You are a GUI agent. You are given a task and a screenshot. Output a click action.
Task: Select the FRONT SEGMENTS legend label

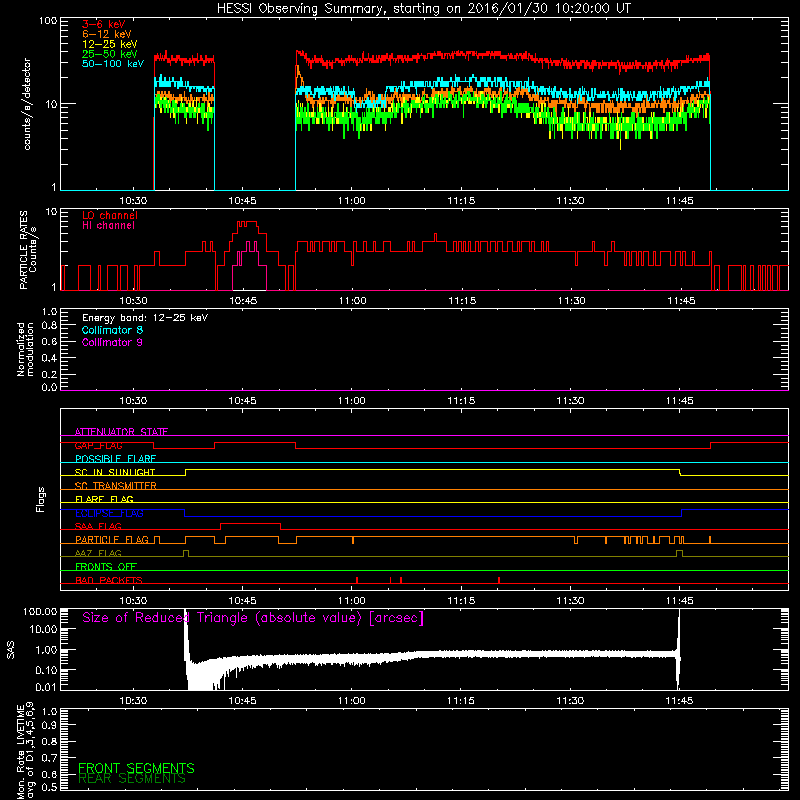pos(136,768)
